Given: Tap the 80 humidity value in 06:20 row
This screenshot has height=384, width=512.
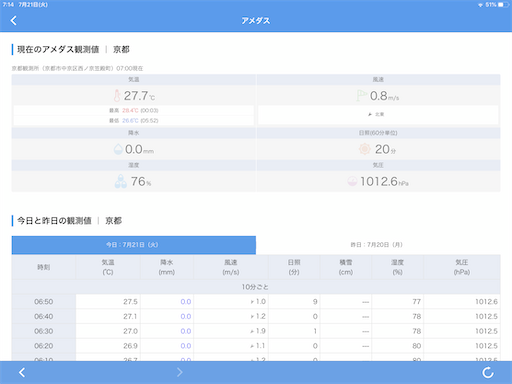Looking at the screenshot, I should tap(417, 346).
